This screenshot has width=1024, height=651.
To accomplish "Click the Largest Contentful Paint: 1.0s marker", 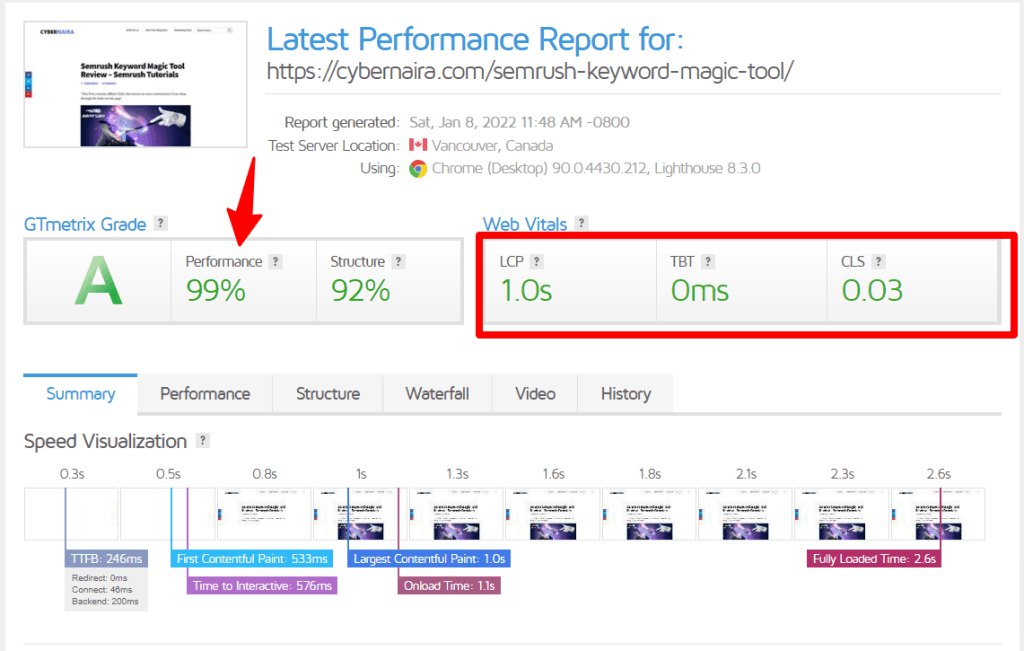I will tap(429, 559).
